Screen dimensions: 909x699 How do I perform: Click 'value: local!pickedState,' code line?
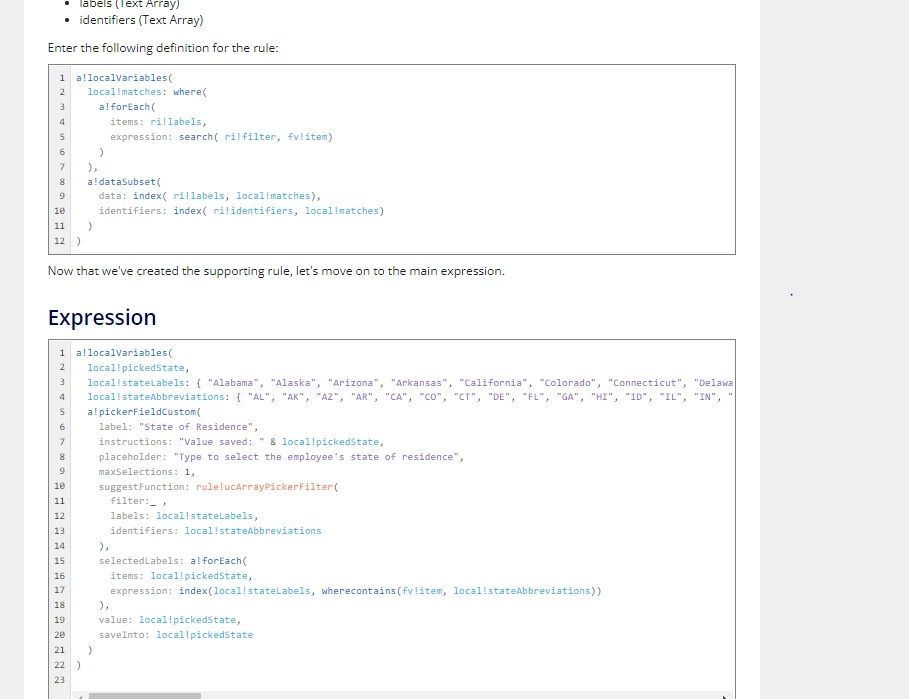click(x=170, y=620)
